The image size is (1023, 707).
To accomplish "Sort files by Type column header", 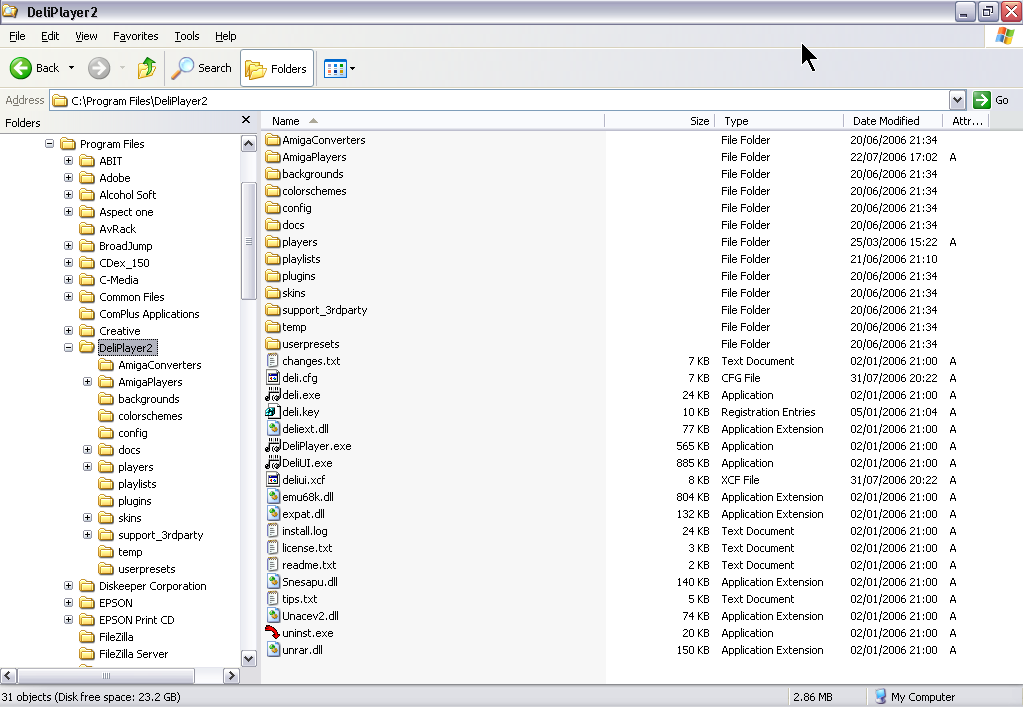I will [x=779, y=121].
